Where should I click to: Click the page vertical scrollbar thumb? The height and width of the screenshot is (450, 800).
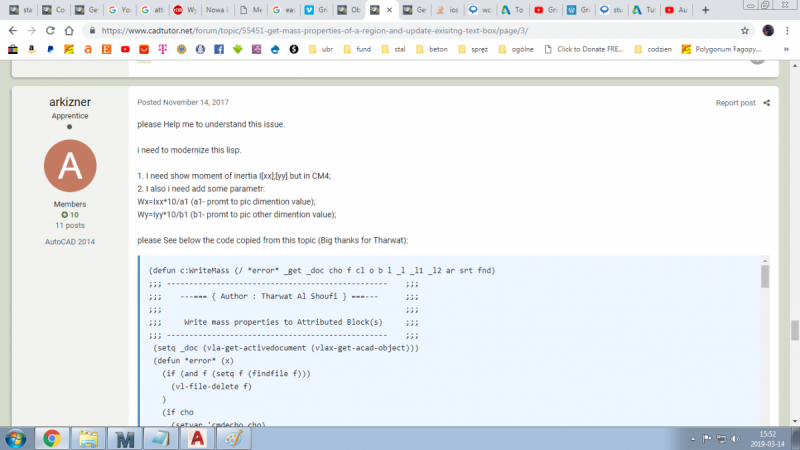tap(795, 331)
